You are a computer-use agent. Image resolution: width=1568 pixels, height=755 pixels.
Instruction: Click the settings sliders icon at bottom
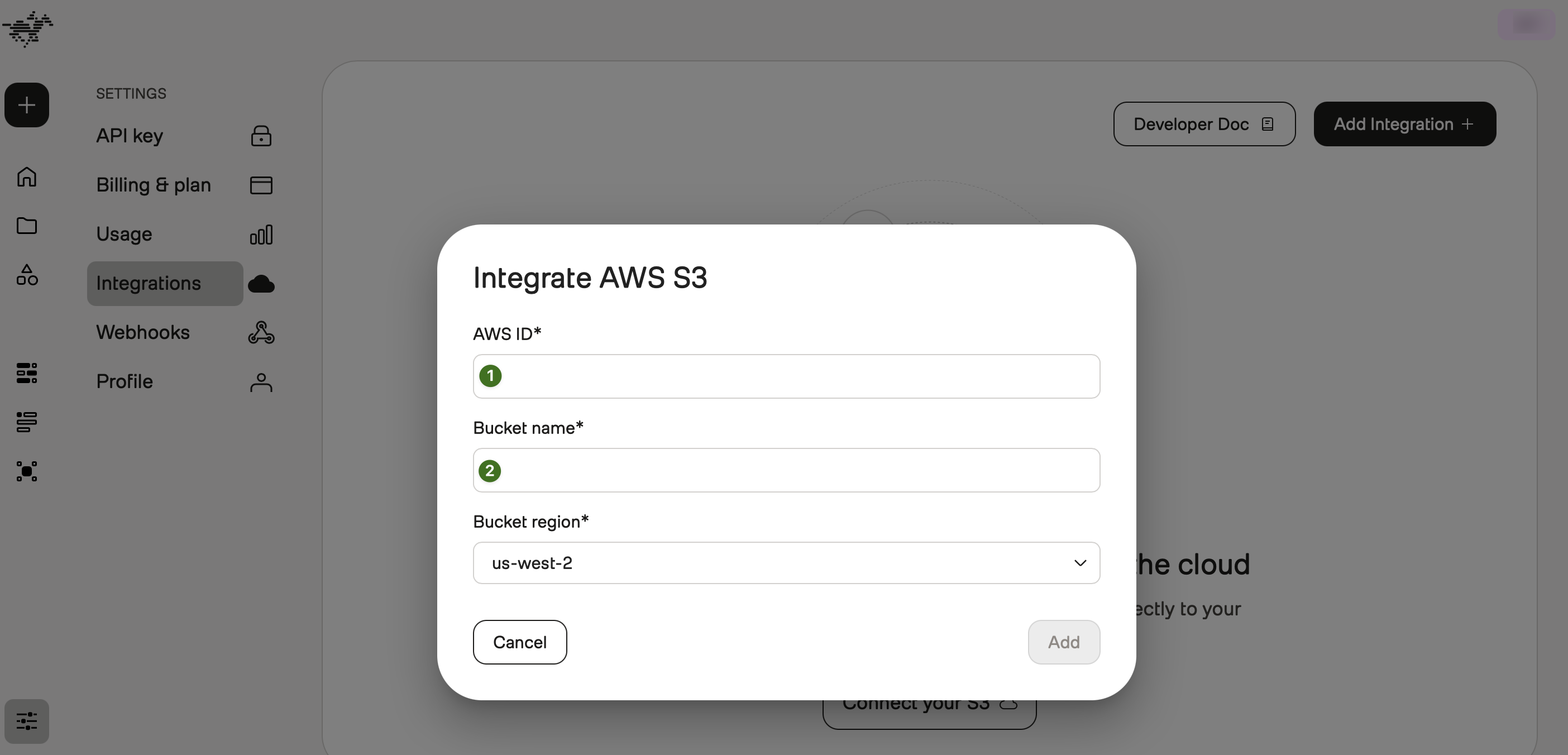[x=27, y=721]
